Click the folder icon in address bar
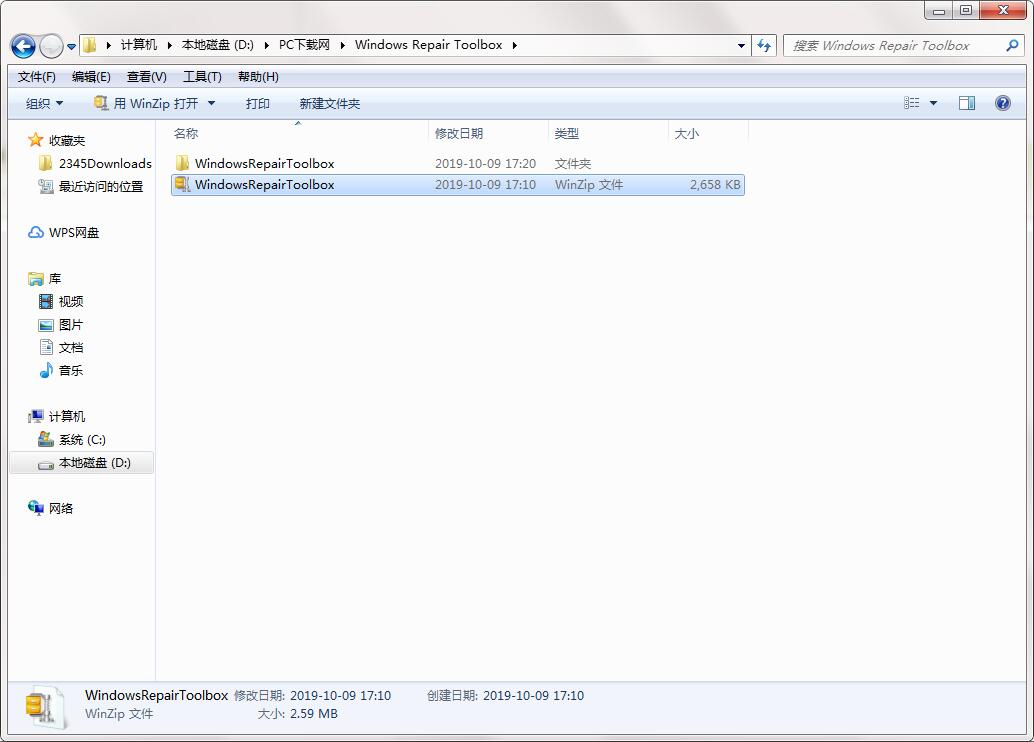The width and height of the screenshot is (1034, 742). click(x=90, y=45)
